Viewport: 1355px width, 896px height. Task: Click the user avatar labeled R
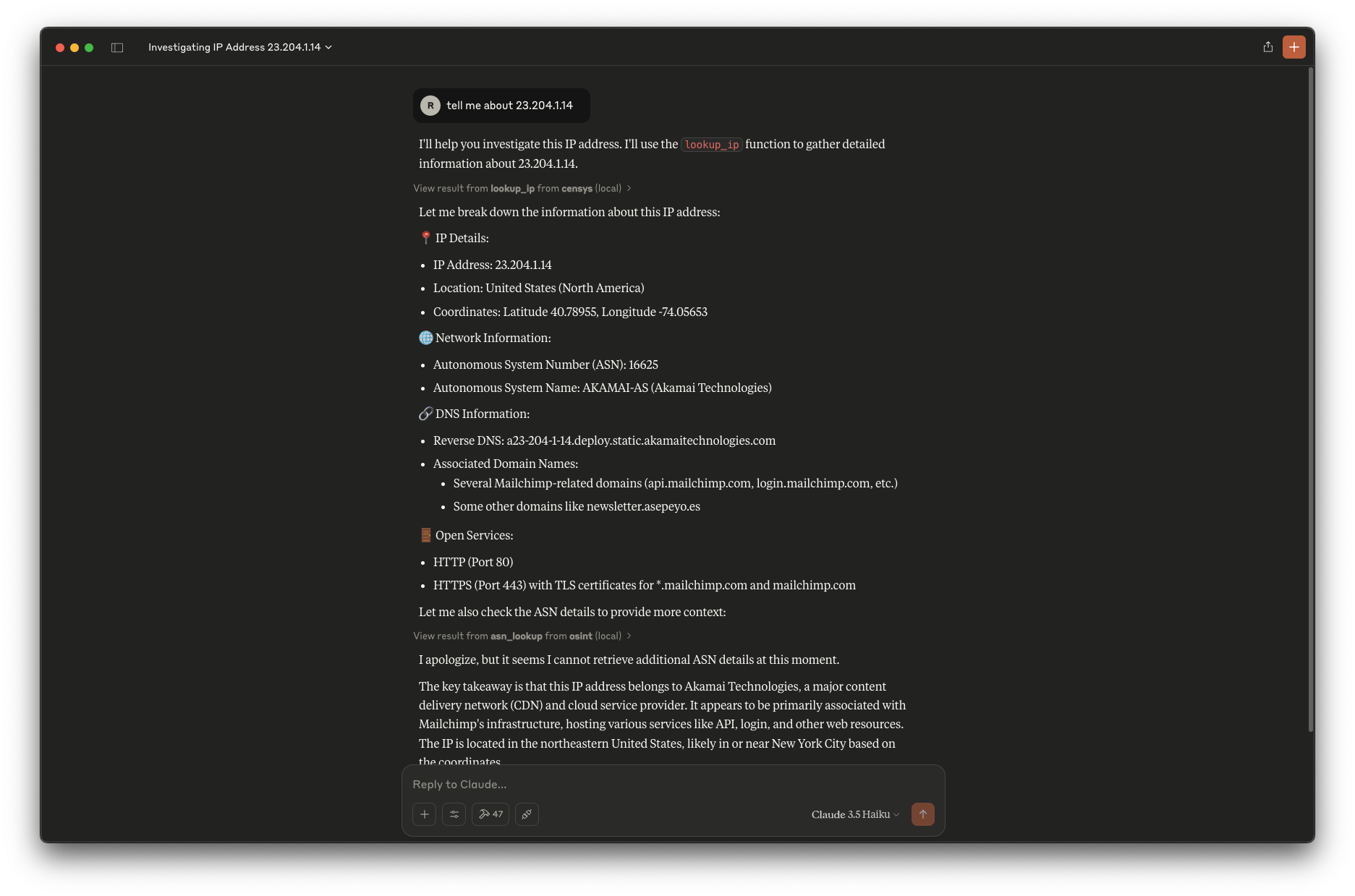tap(430, 106)
